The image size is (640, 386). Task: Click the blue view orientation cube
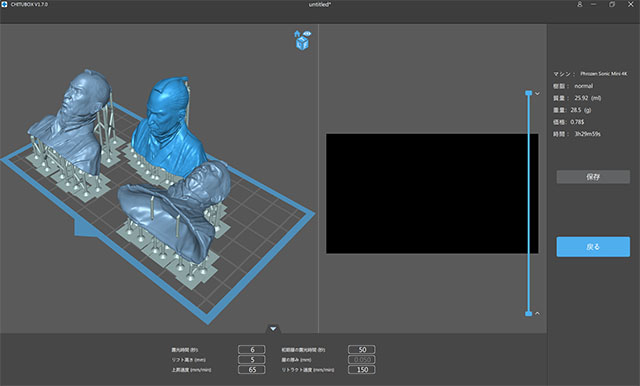302,44
